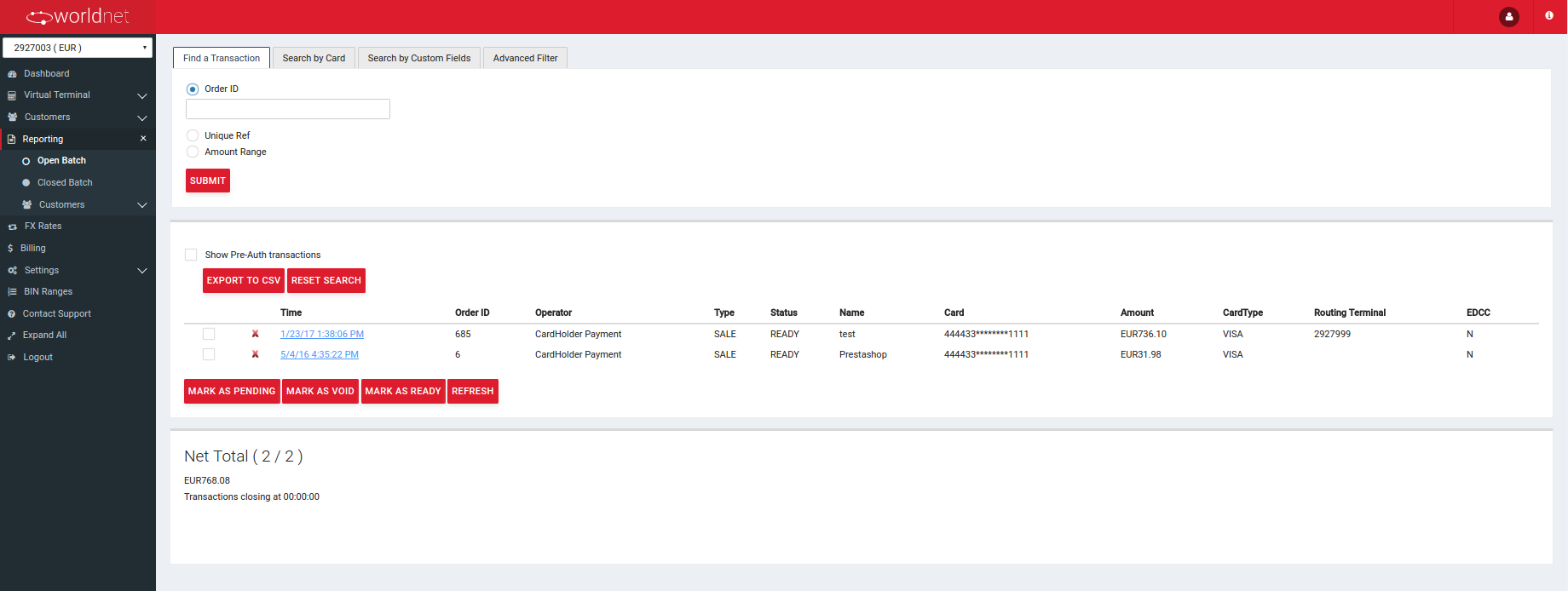Click the Order ID column header

coord(472,313)
